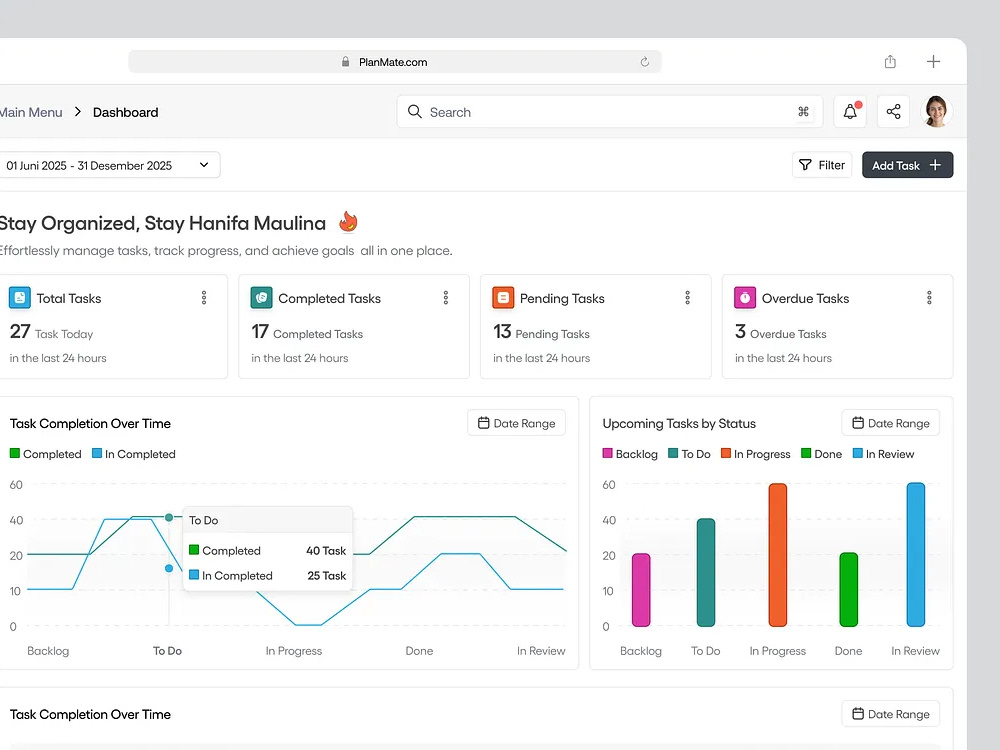Screen dimensions: 1000x750
Task: Click 'Upcoming Tasks by Status' title
Action: (679, 423)
